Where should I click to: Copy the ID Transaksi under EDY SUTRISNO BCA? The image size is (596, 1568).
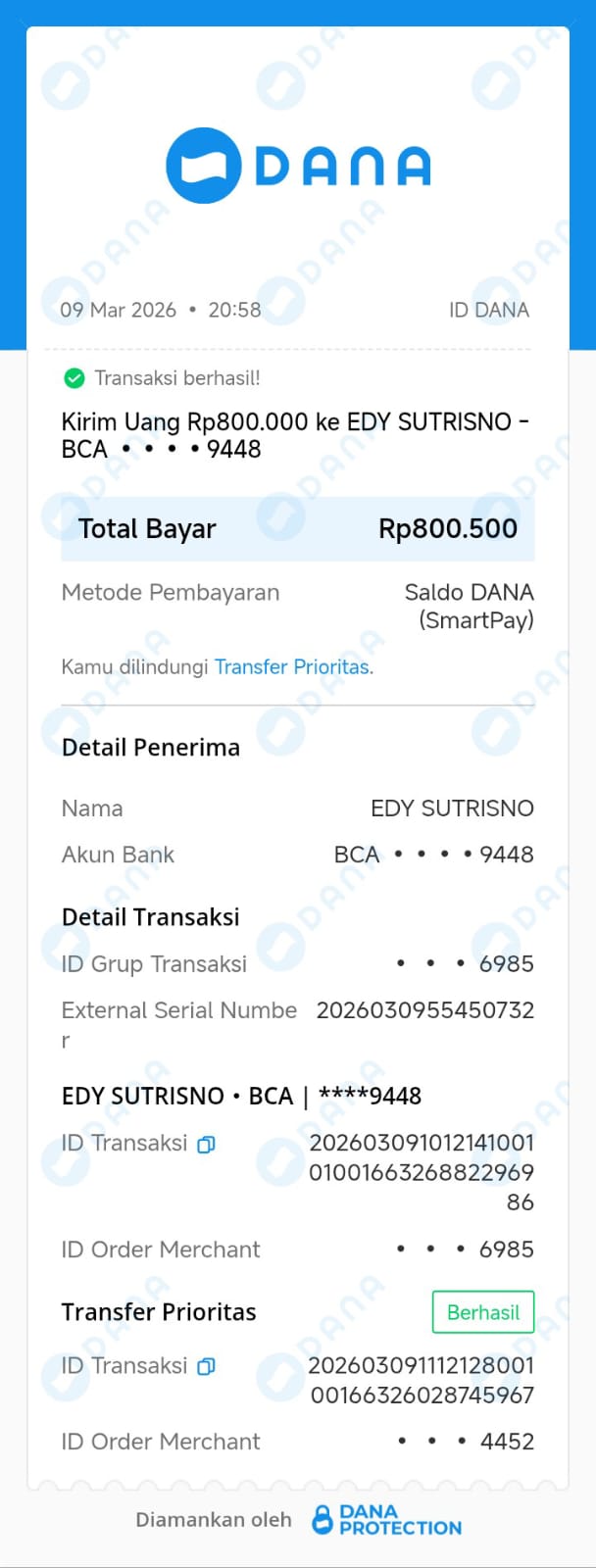point(206,1144)
